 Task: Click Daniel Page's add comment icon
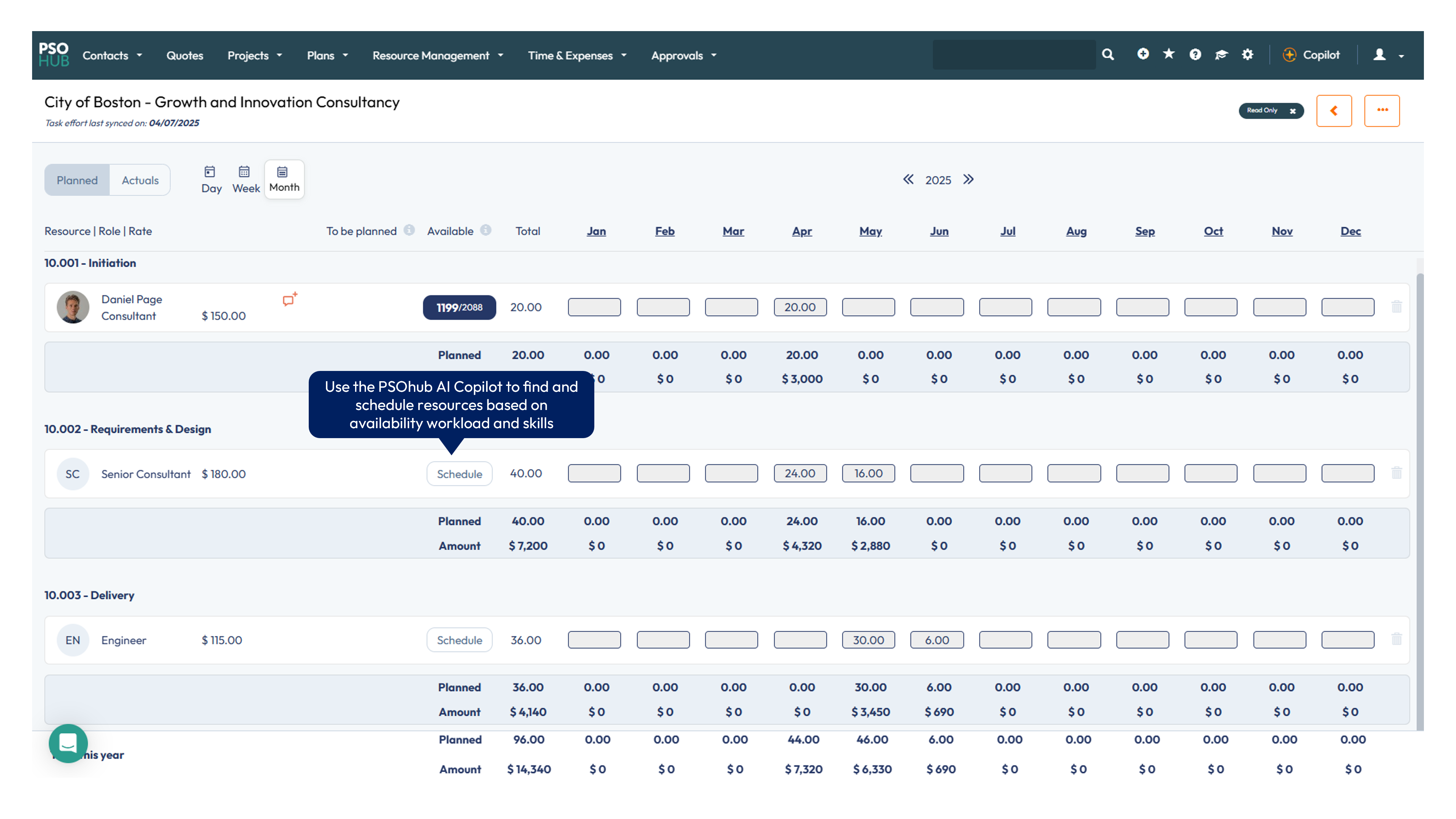click(290, 299)
